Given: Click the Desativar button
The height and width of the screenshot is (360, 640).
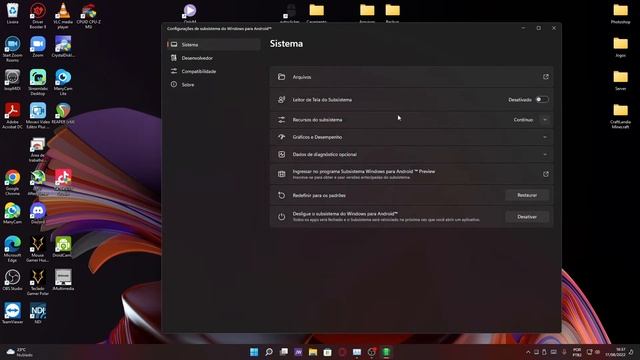Looking at the screenshot, I should pyautogui.click(x=527, y=217).
